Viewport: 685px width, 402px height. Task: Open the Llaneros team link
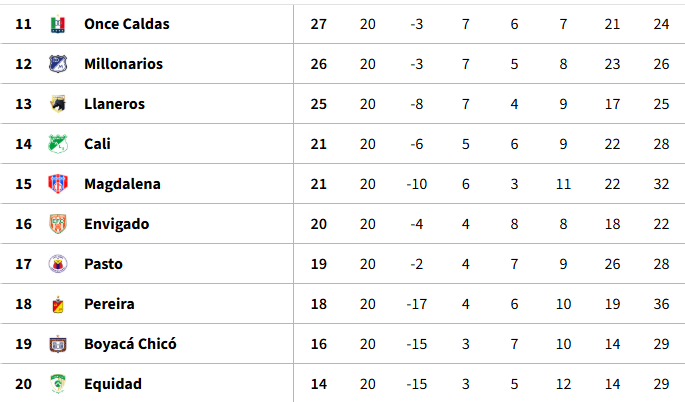(114, 104)
